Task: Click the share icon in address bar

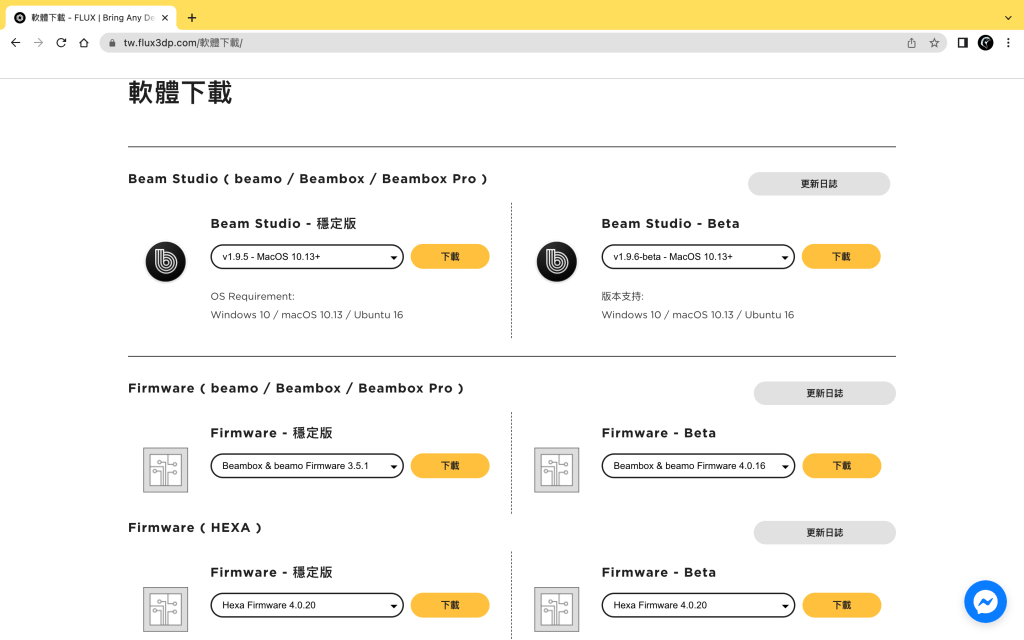Action: pos(911,43)
